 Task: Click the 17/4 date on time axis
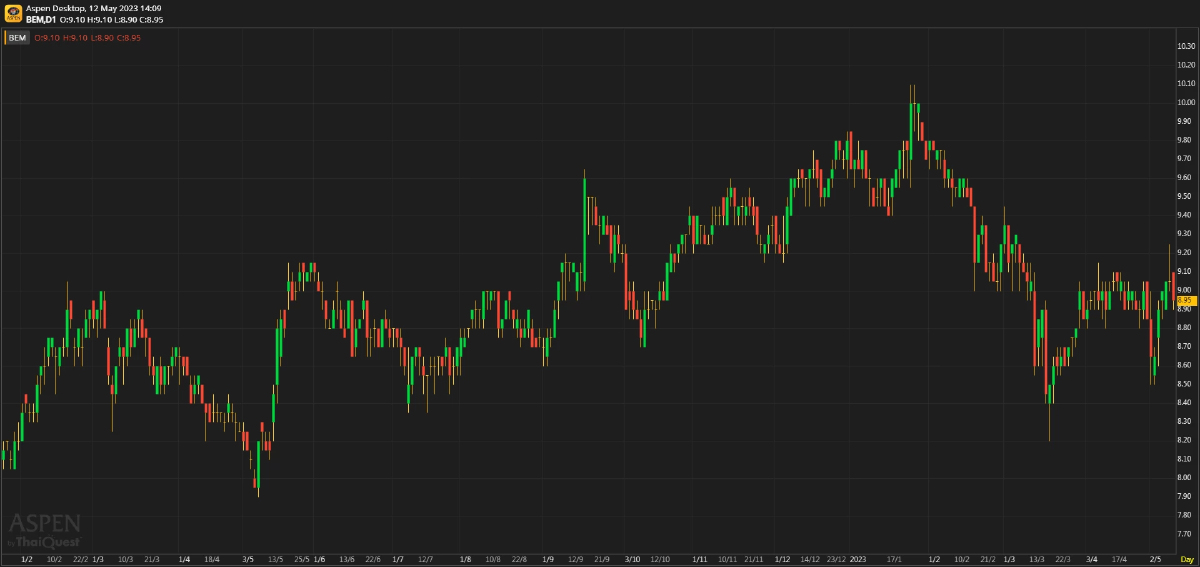(x=1120, y=558)
